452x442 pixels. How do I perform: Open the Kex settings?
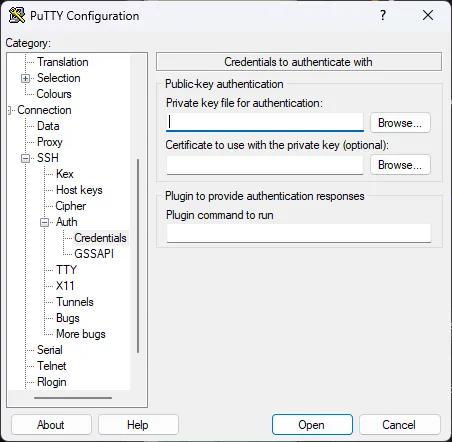tap(65, 174)
